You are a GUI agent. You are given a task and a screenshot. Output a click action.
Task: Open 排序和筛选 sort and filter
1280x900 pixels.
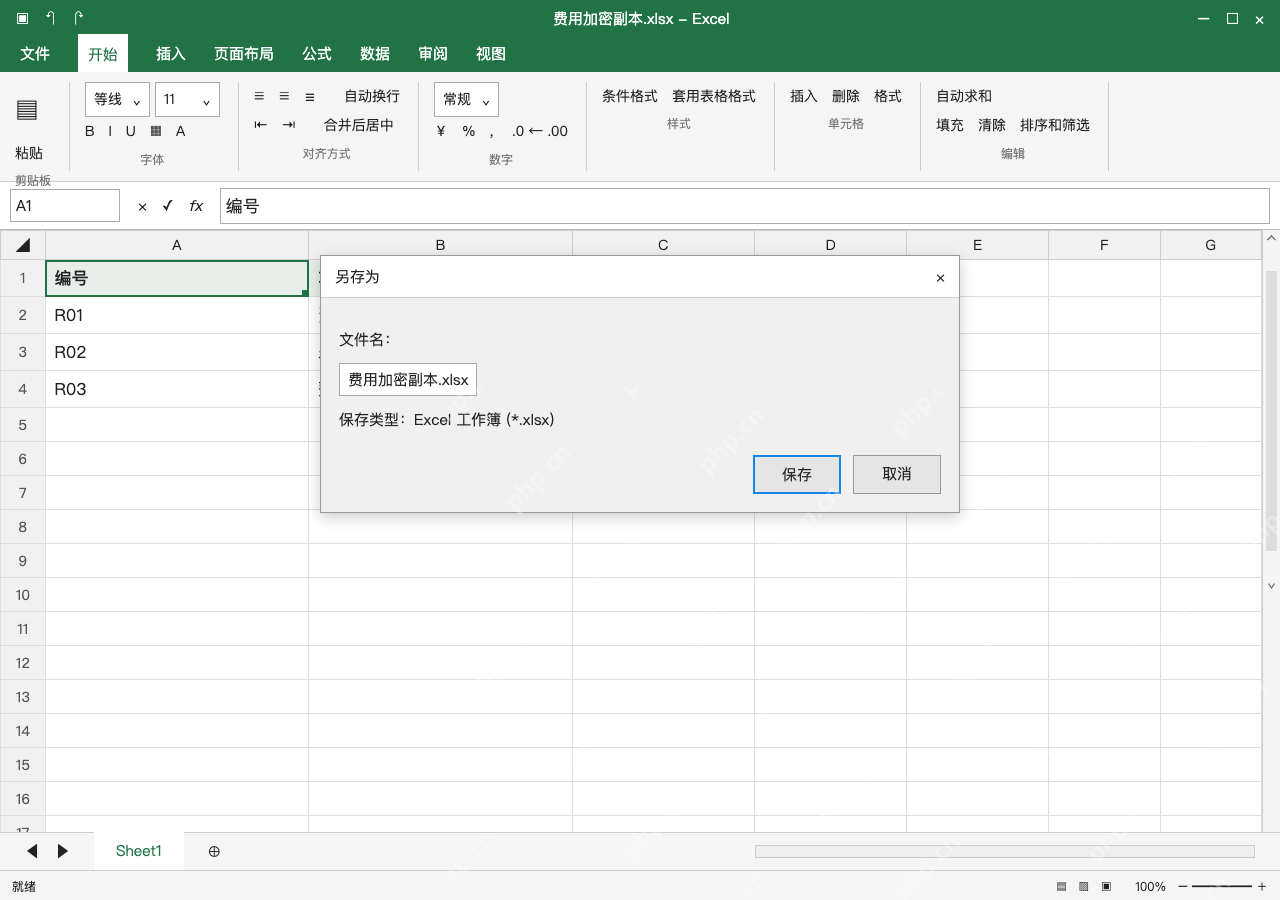1055,125
